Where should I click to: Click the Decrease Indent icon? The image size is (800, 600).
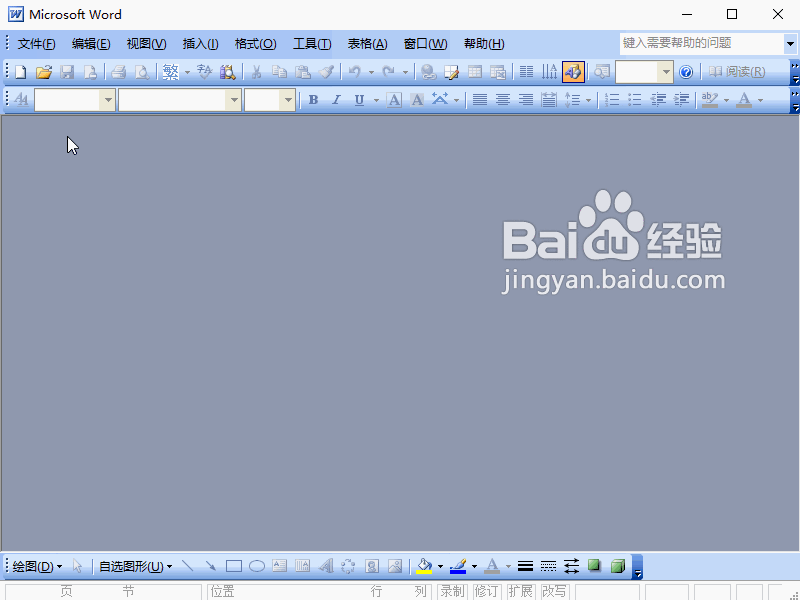pyautogui.click(x=658, y=99)
